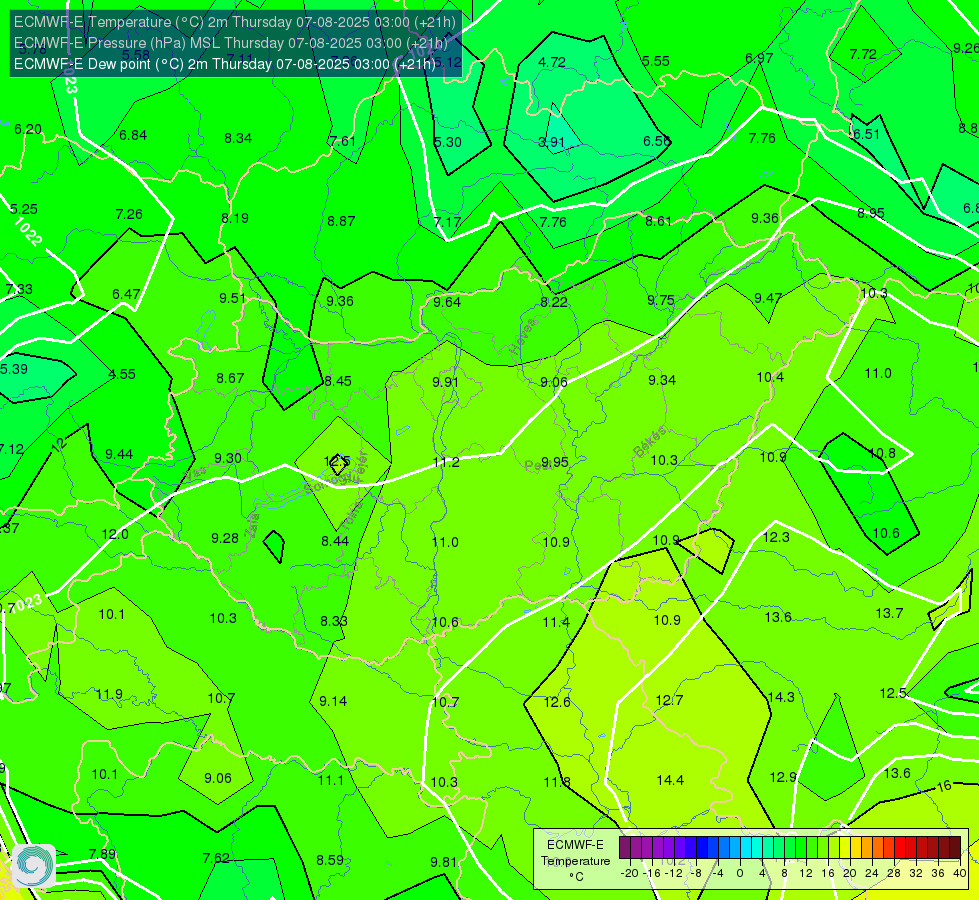
Task: Click the 12.9 temperature value
Action: coord(783,778)
